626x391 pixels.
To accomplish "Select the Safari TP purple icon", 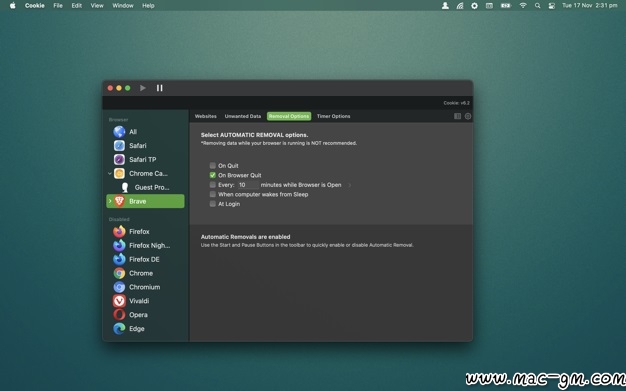I will click(119, 159).
